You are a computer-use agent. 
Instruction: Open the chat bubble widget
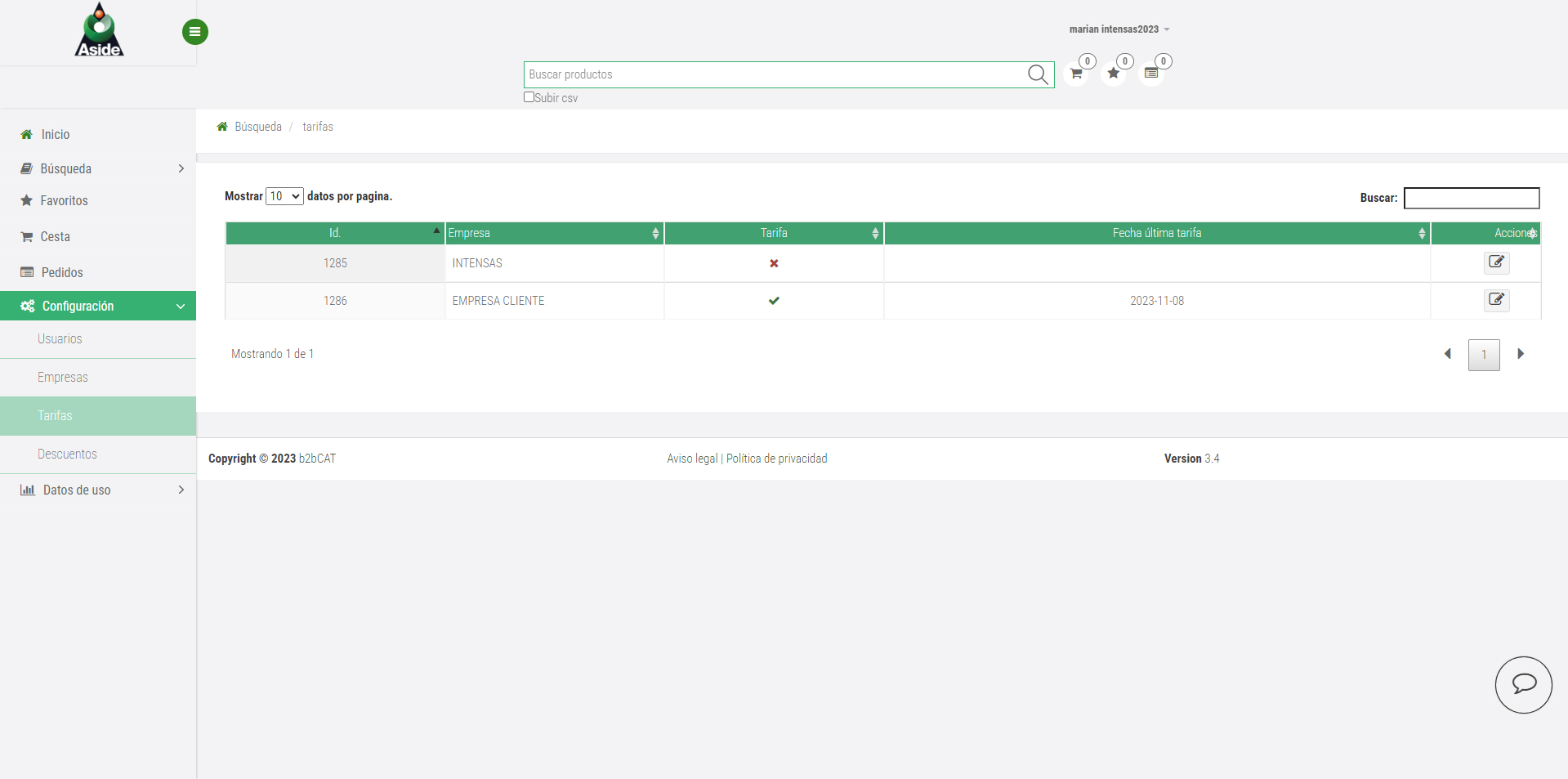pyautogui.click(x=1523, y=684)
